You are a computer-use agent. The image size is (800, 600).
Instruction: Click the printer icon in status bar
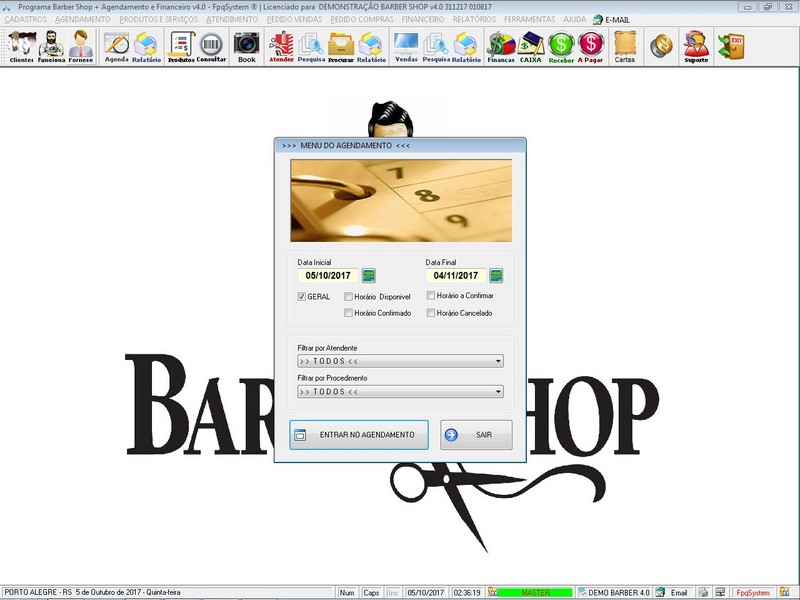tap(703, 592)
